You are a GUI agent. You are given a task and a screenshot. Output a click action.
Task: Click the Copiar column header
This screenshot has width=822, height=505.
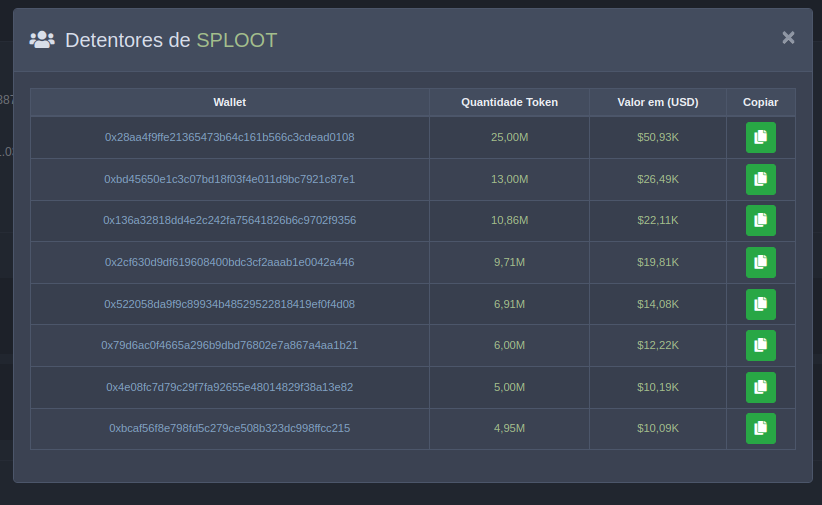[x=761, y=102]
